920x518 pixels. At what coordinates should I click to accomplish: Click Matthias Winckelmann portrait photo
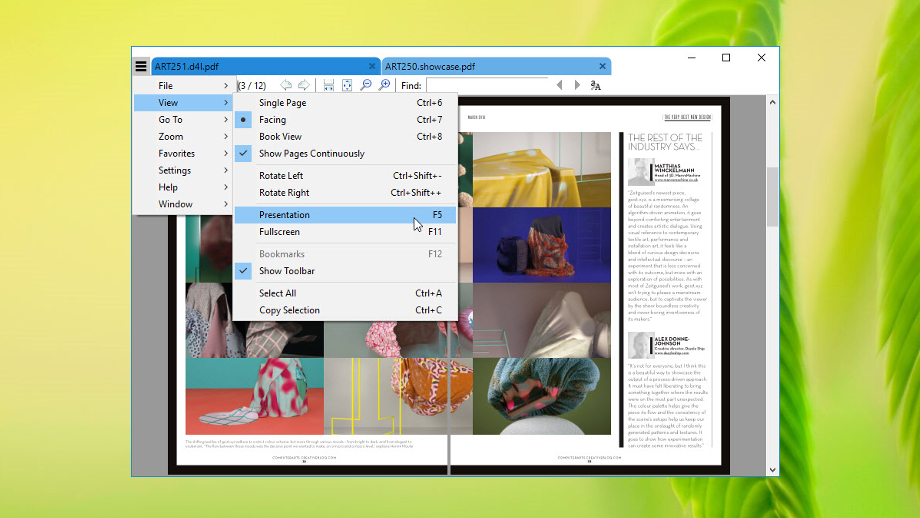point(640,172)
